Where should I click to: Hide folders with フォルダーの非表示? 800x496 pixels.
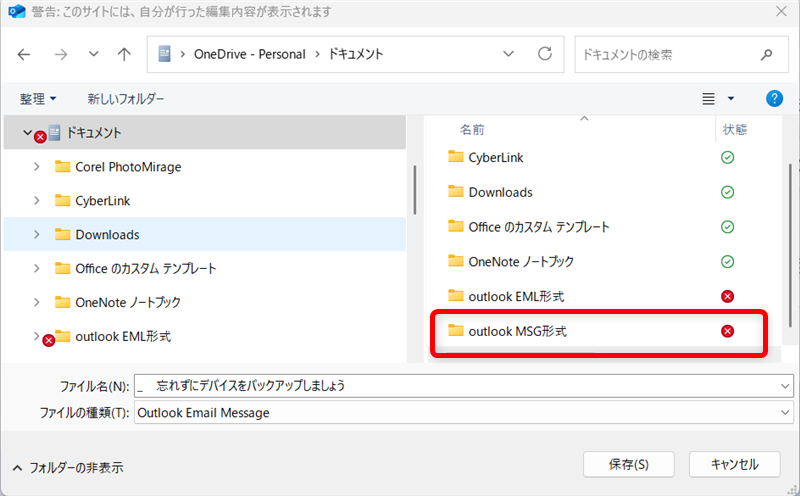[x=70, y=467]
